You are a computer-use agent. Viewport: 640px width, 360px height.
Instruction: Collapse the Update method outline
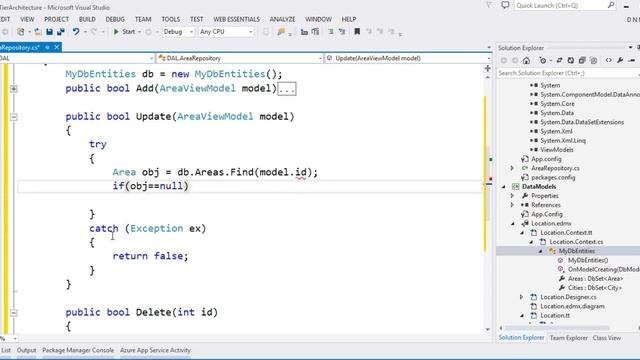(13, 117)
